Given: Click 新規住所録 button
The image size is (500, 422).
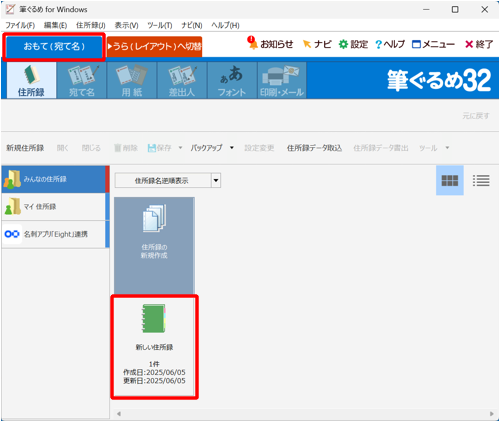Looking at the screenshot, I should coord(25,148).
